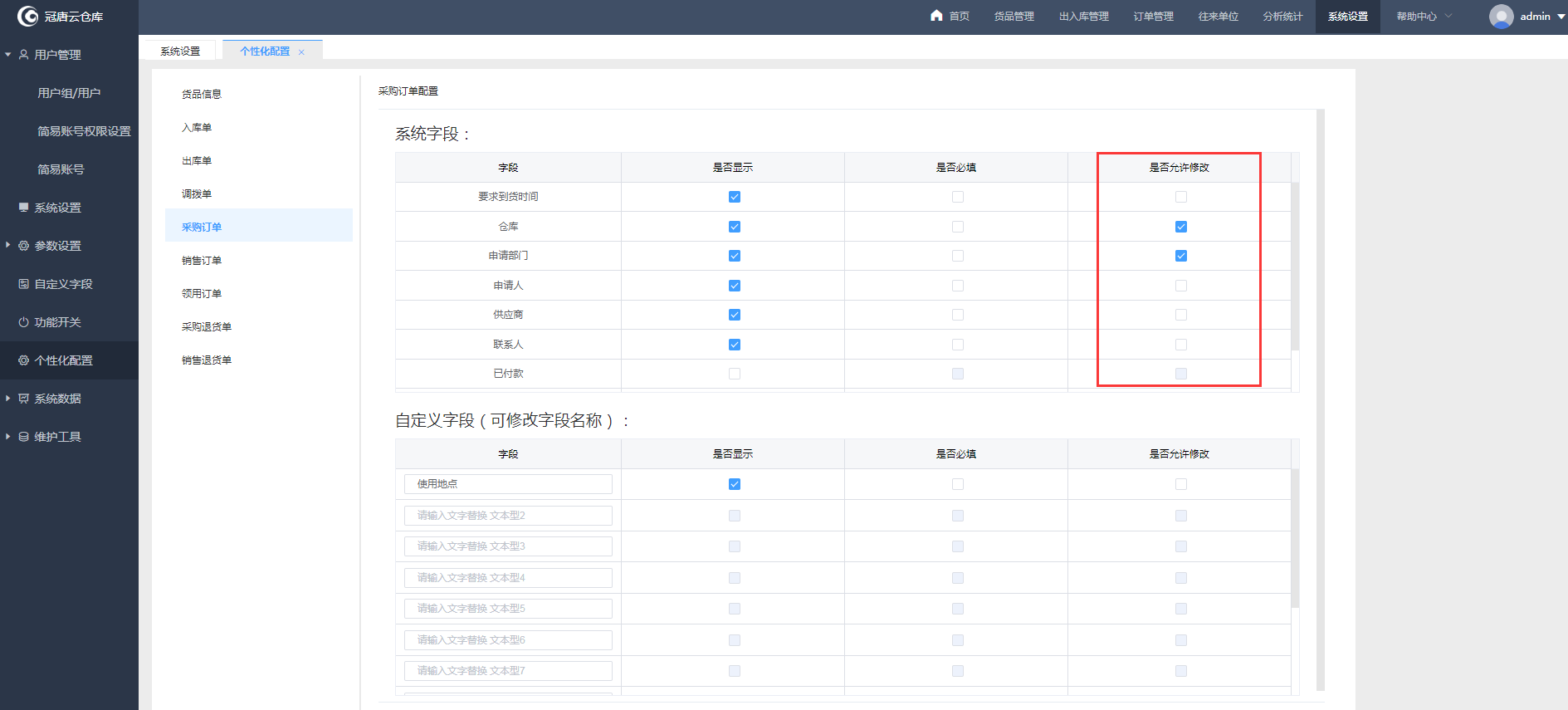Uncheck 是否显示 for 仓库
This screenshot has height=710, width=1568.
[x=735, y=227]
